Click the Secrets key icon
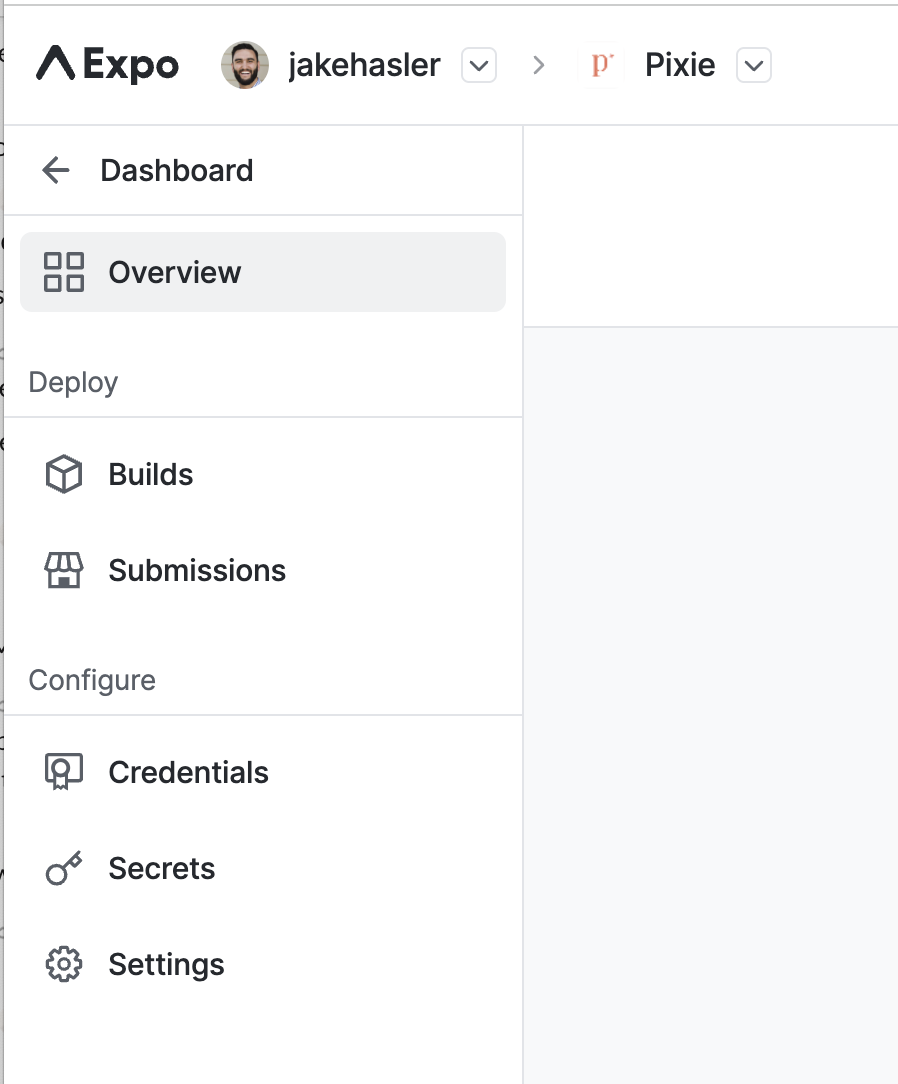 [64, 868]
